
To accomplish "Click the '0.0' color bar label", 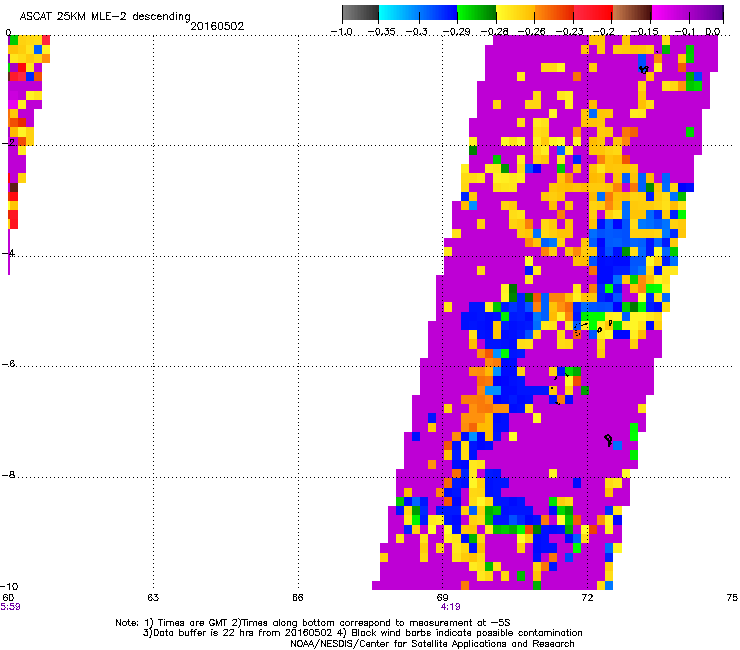I will [x=713, y=32].
